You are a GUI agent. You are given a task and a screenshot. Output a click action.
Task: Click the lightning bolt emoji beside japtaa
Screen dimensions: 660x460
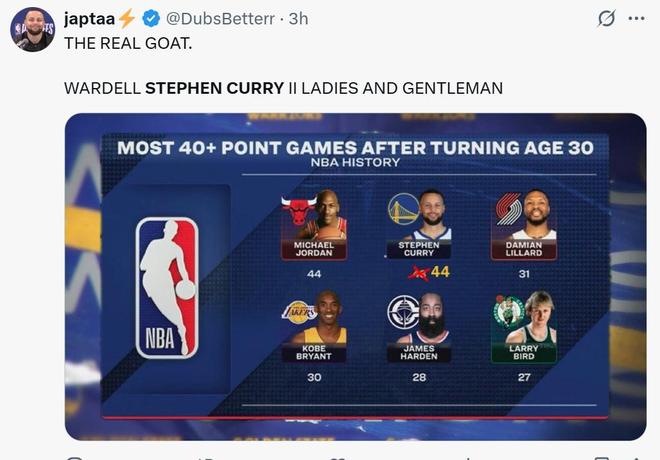pos(127,19)
